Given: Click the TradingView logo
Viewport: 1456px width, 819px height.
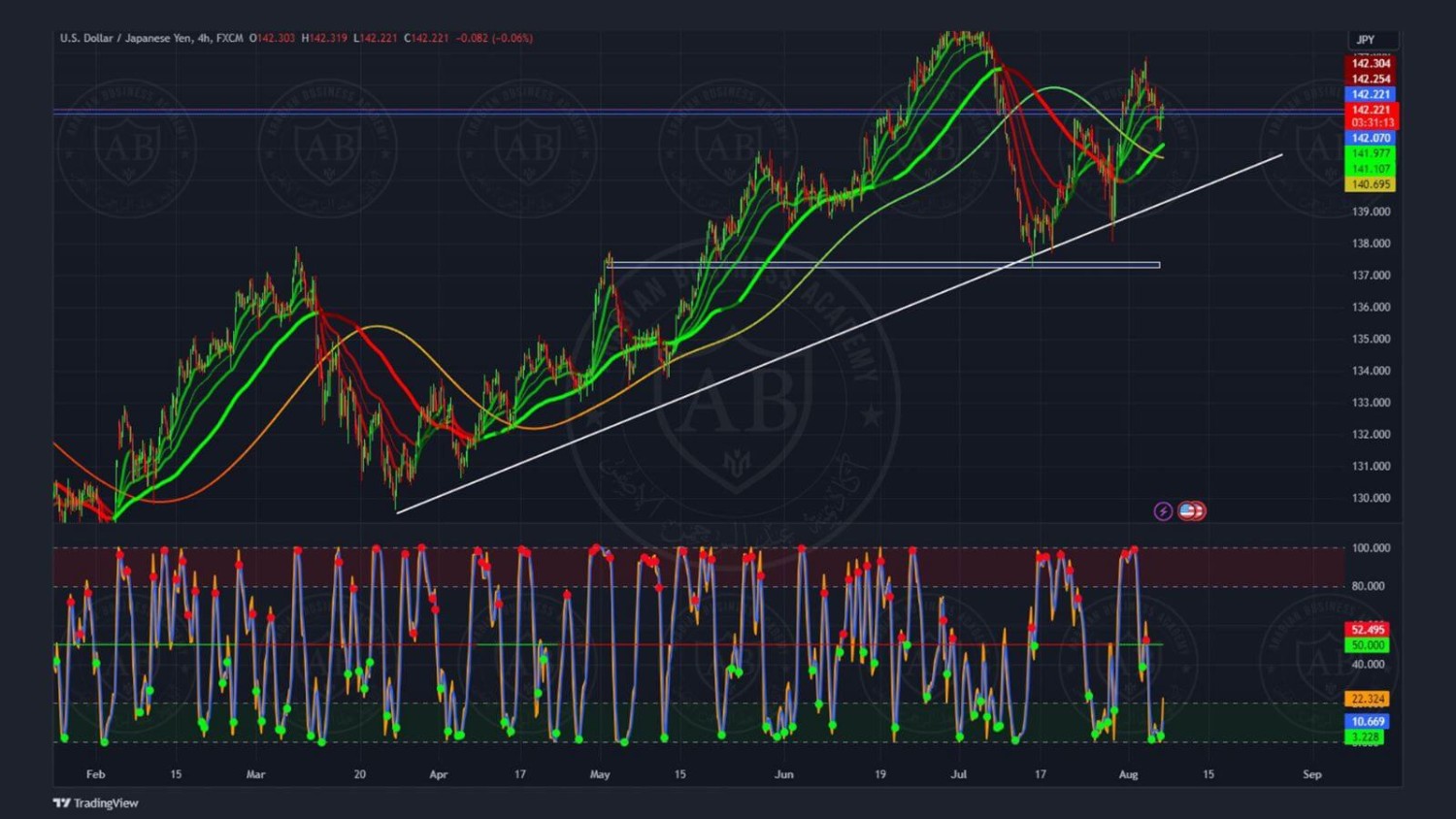Looking at the screenshot, I should [96, 803].
